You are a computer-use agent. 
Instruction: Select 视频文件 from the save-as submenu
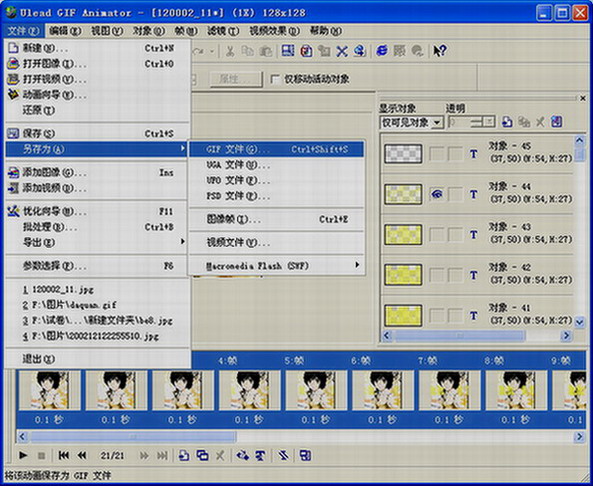click(x=276, y=242)
